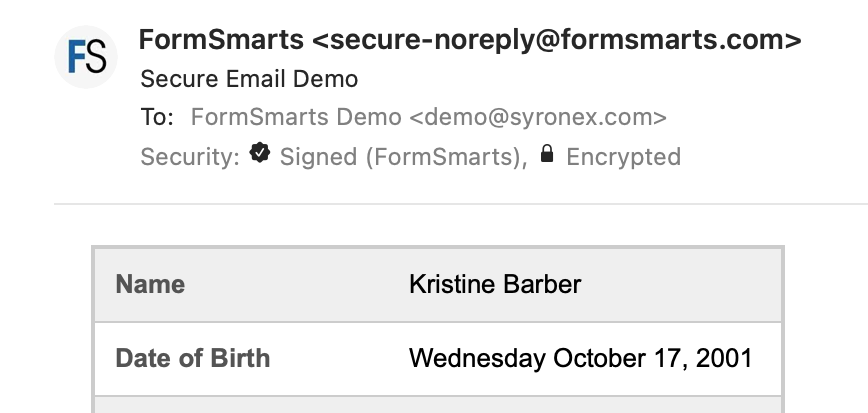Image resolution: width=868 pixels, height=413 pixels.
Task: Click the header divider line
Action: pos(461,204)
